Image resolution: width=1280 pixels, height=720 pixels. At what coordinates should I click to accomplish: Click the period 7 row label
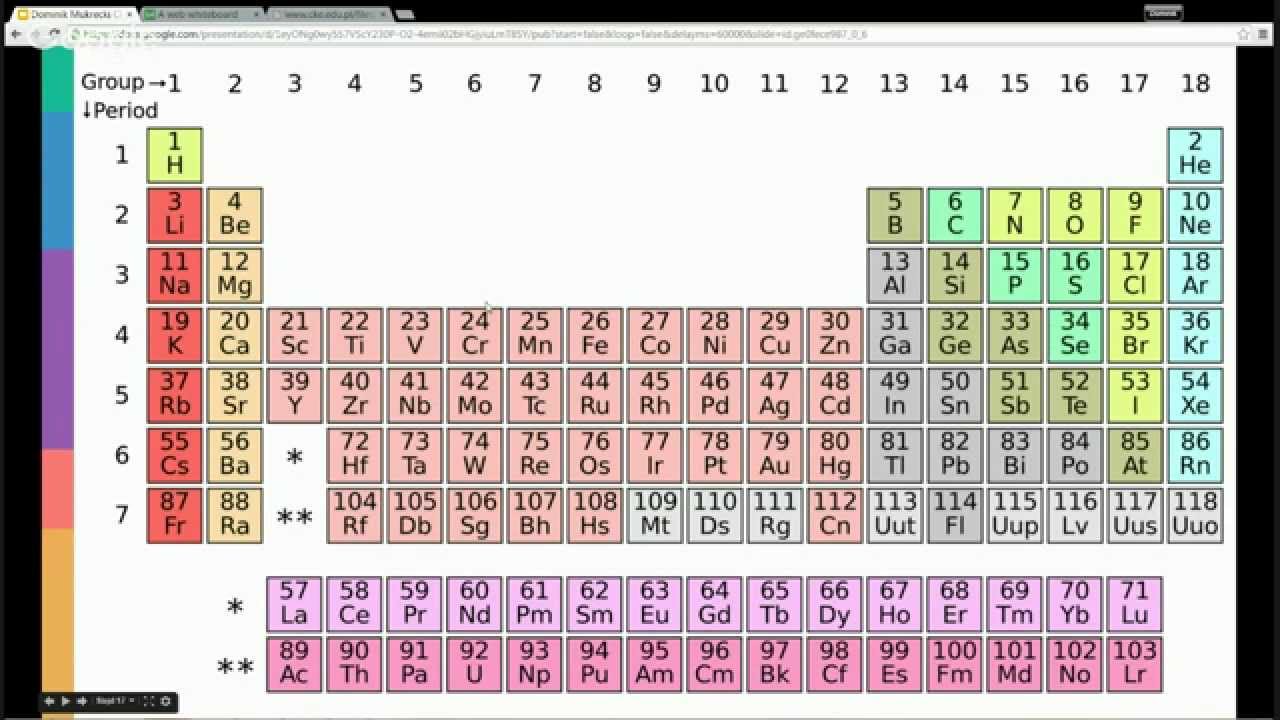(122, 515)
